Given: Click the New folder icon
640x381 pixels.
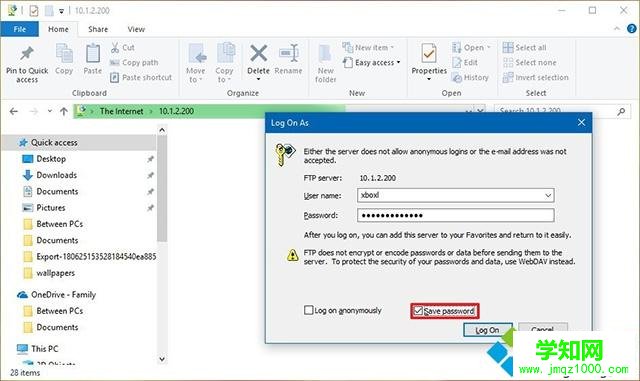Looking at the screenshot, I should [325, 54].
